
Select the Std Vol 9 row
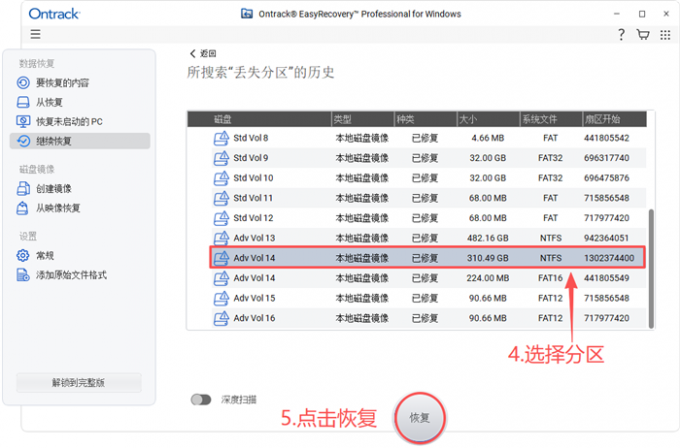[429, 158]
